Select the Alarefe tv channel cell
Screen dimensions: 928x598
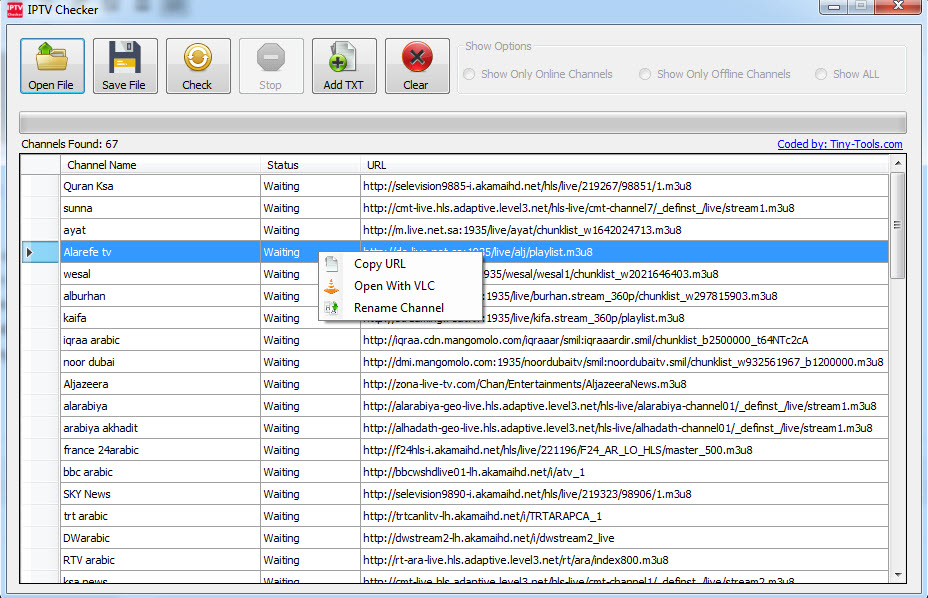(160, 252)
